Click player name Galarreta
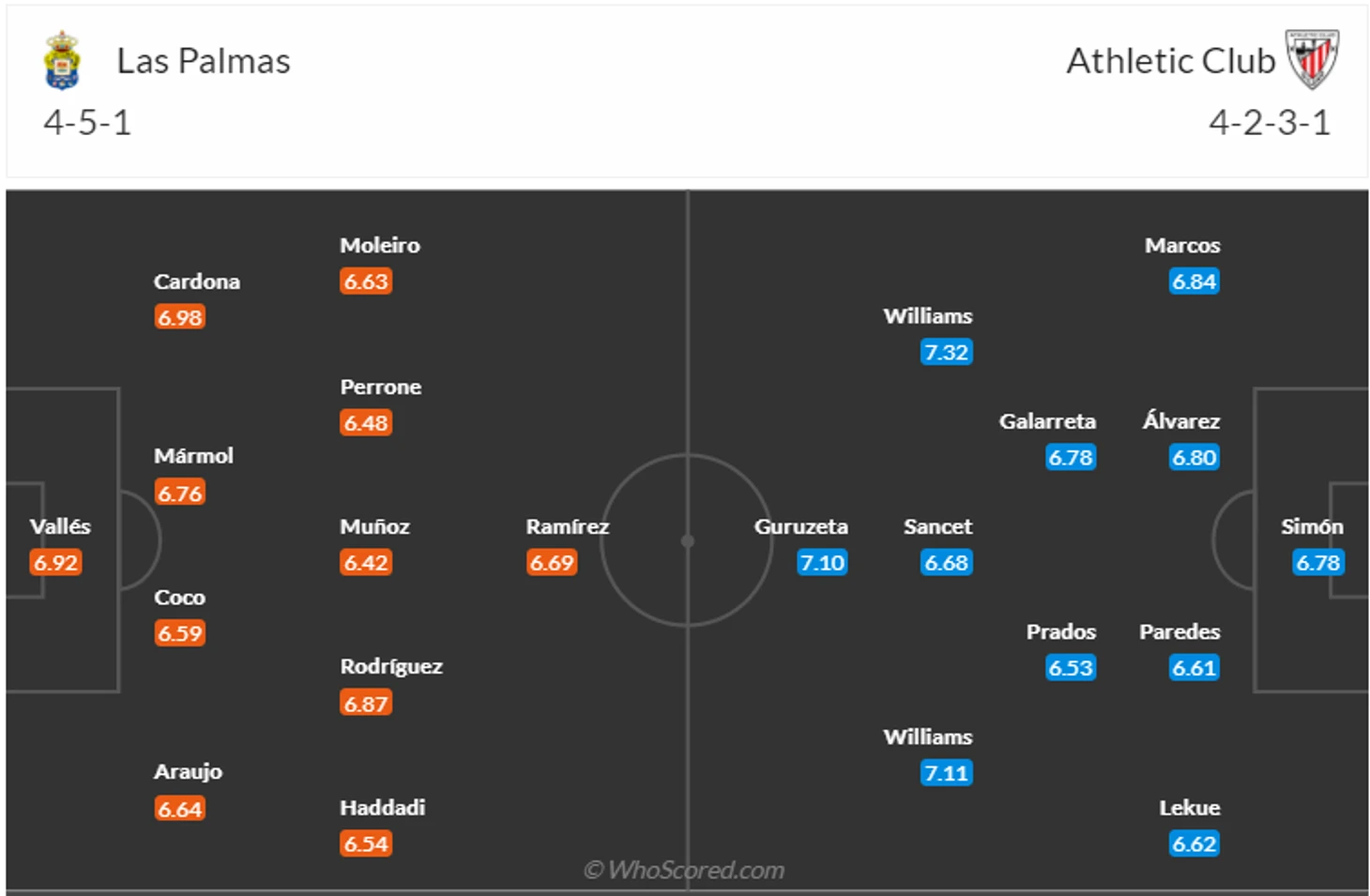 1047,421
